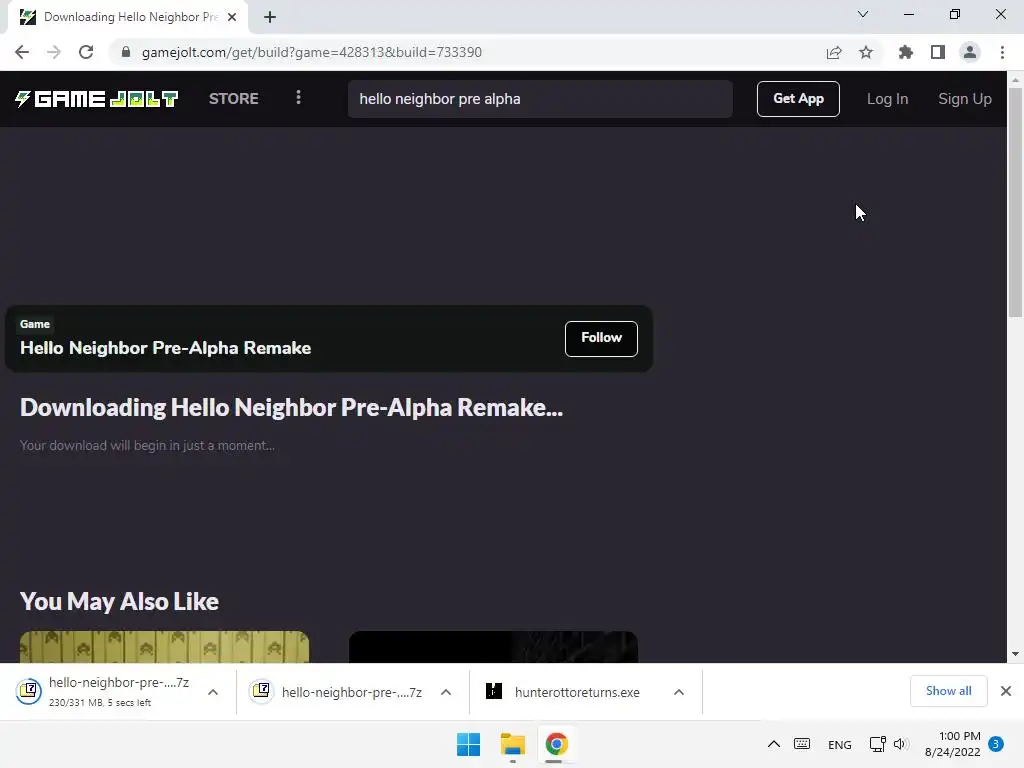This screenshot has height=768, width=1024.
Task: Share this page using the share icon
Action: click(834, 52)
